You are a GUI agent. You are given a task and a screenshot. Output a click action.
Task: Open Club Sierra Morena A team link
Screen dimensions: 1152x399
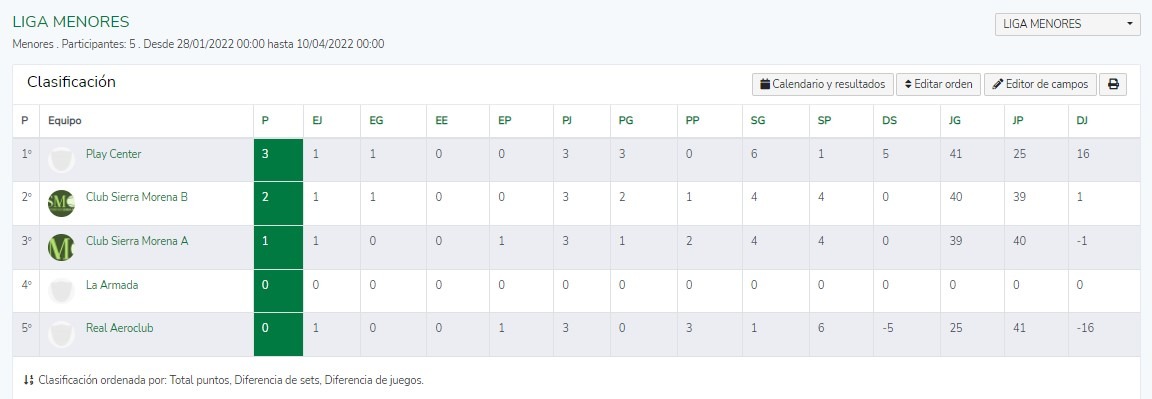[x=137, y=241]
